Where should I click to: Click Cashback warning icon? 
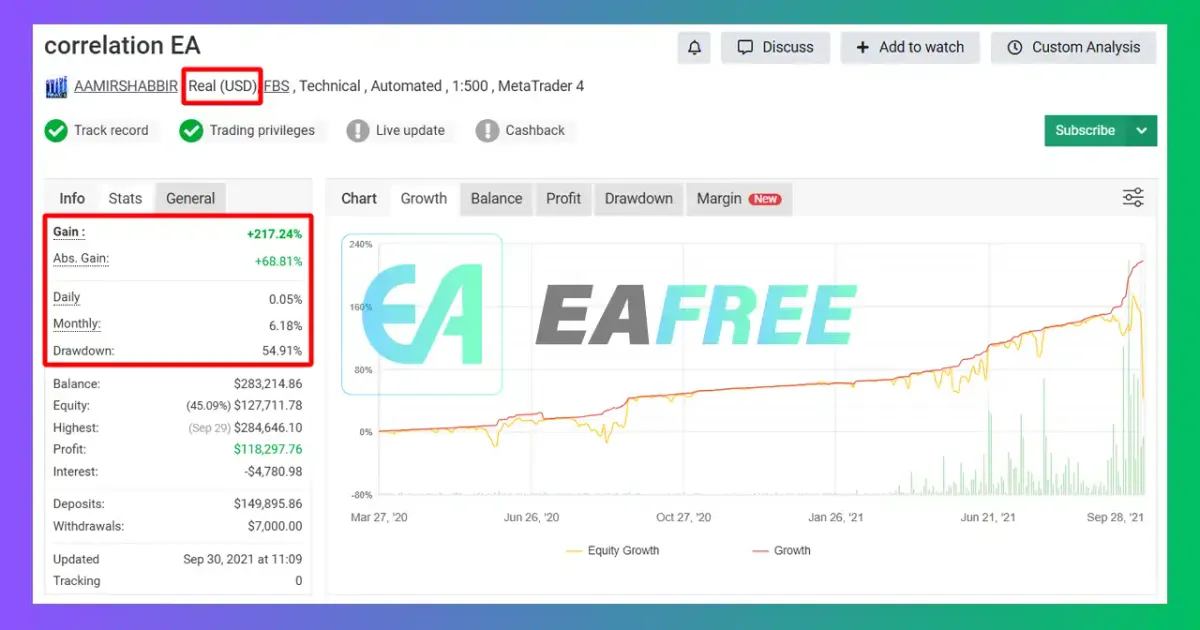487,131
